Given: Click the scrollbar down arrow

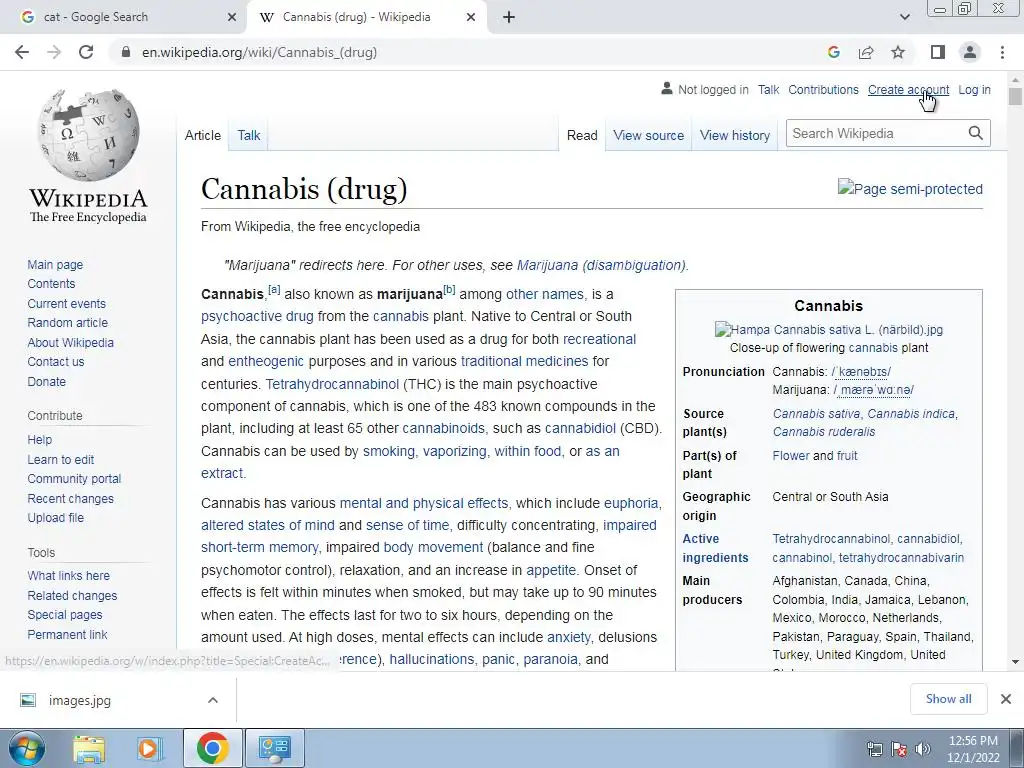Looking at the screenshot, I should [1015, 662].
